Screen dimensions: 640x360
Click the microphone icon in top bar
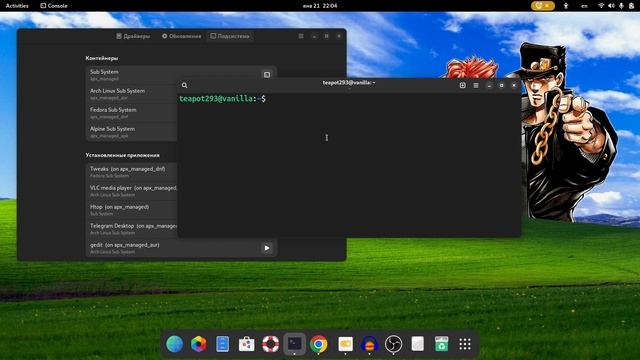[x=621, y=6]
